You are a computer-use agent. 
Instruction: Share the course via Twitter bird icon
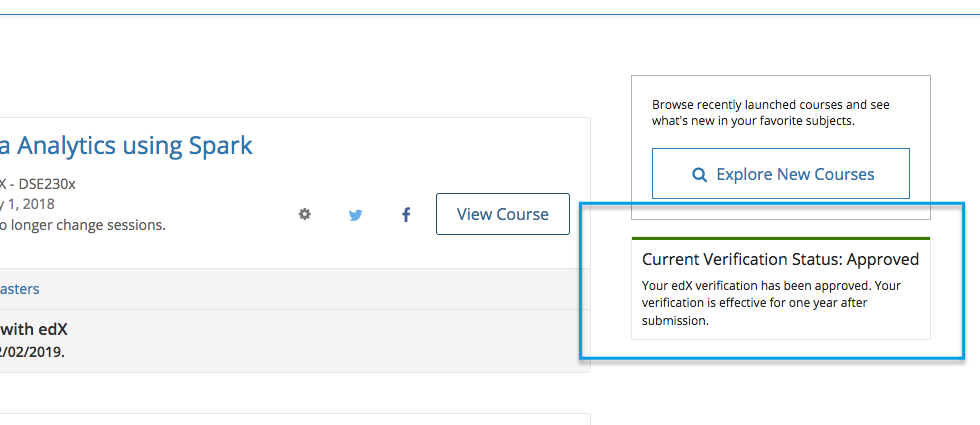356,215
